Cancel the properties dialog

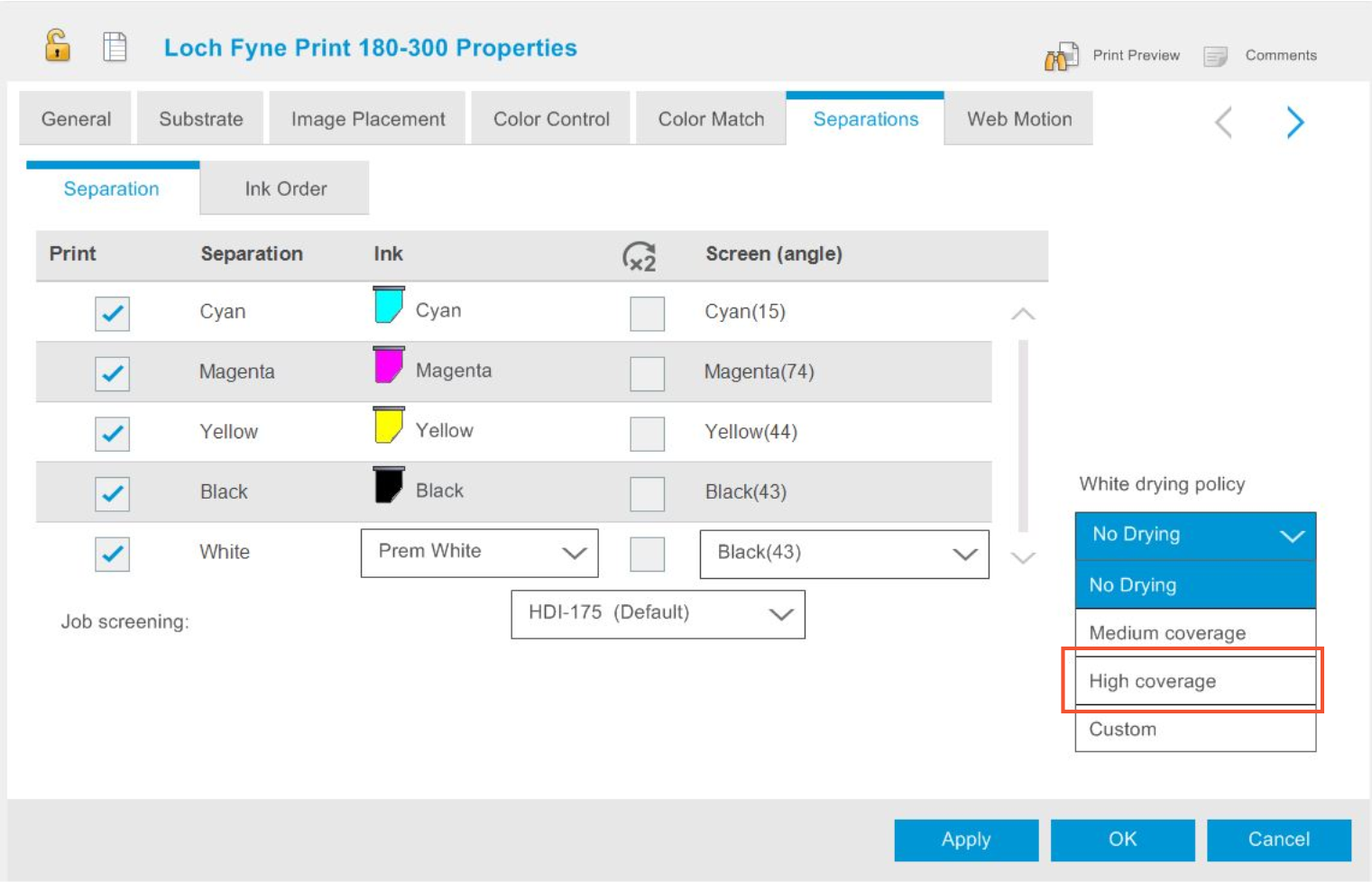pyautogui.click(x=1278, y=840)
